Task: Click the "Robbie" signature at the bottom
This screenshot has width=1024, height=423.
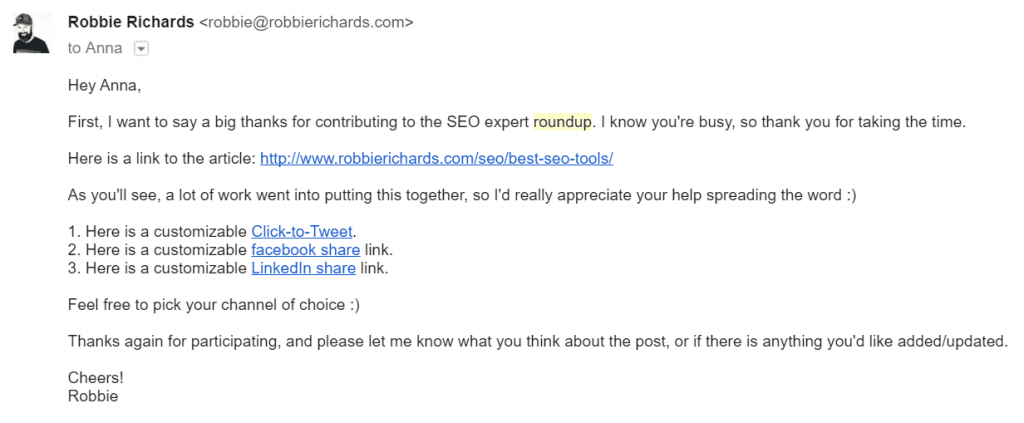Action: [93, 396]
